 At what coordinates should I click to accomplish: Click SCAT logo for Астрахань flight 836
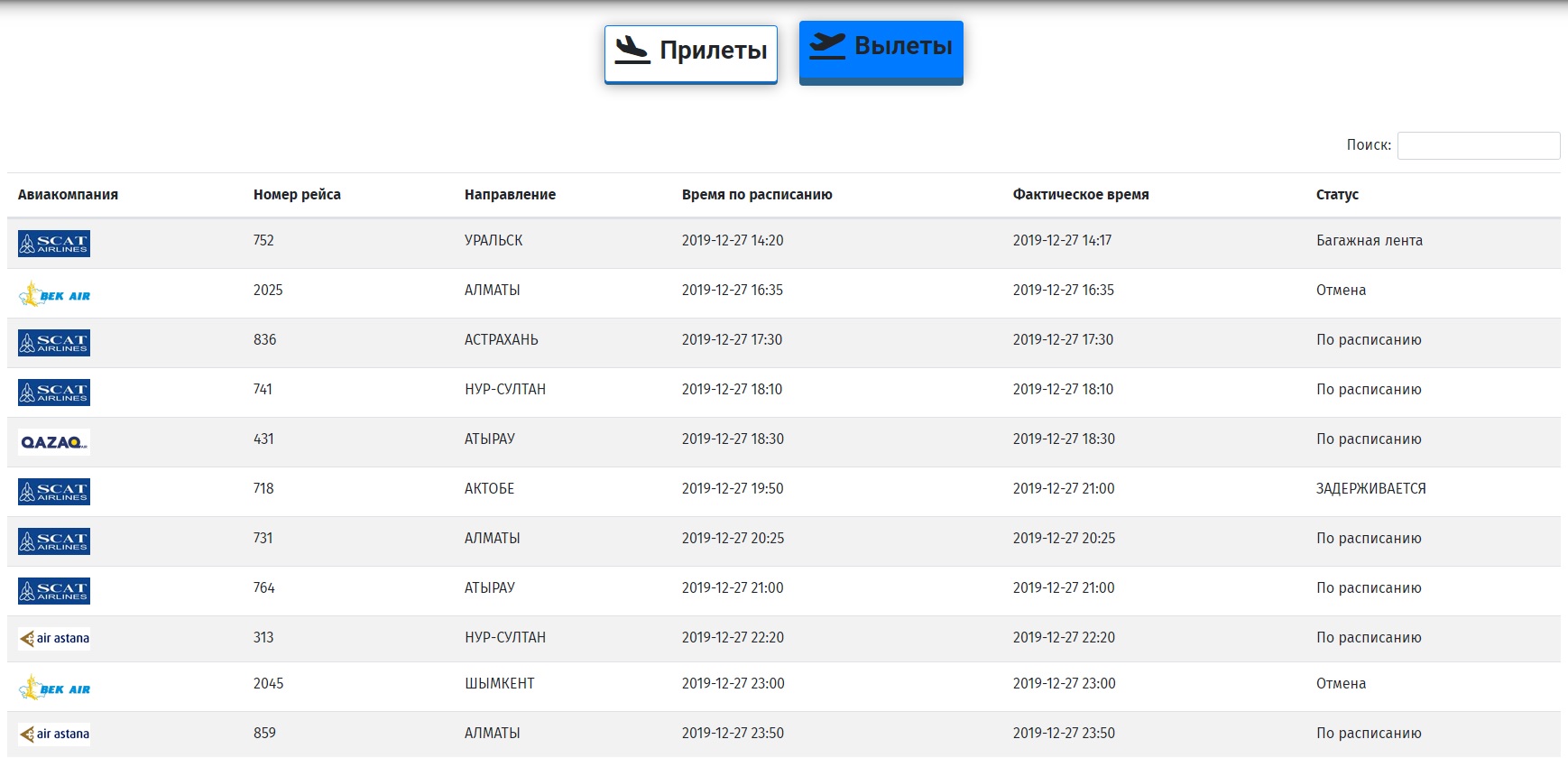54,343
